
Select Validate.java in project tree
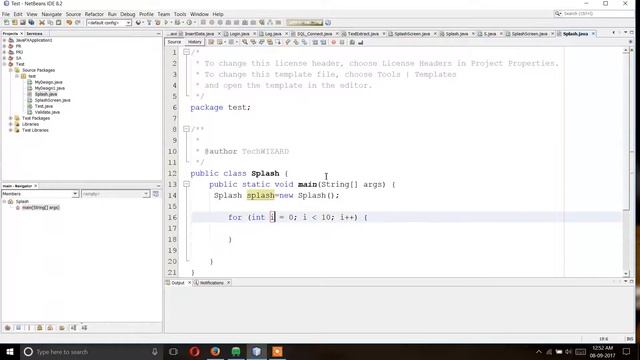[47, 112]
